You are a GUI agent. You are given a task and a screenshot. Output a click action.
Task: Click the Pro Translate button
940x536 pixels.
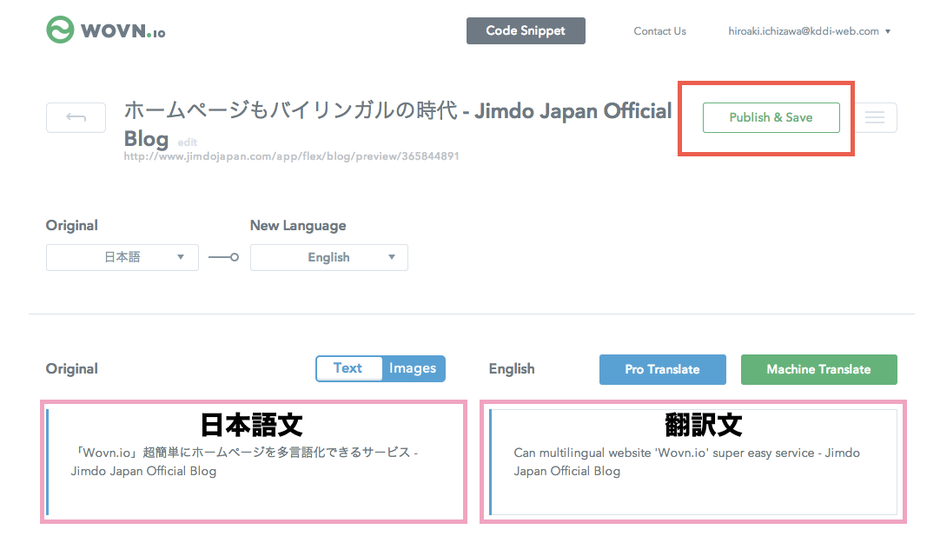662,369
